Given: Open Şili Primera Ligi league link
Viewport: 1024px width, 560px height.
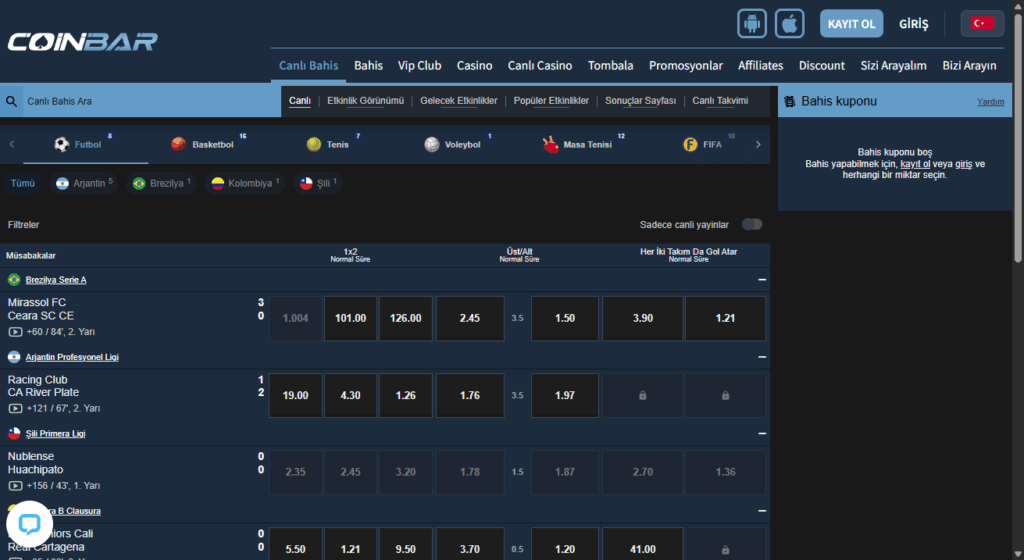Looking at the screenshot, I should point(56,434).
